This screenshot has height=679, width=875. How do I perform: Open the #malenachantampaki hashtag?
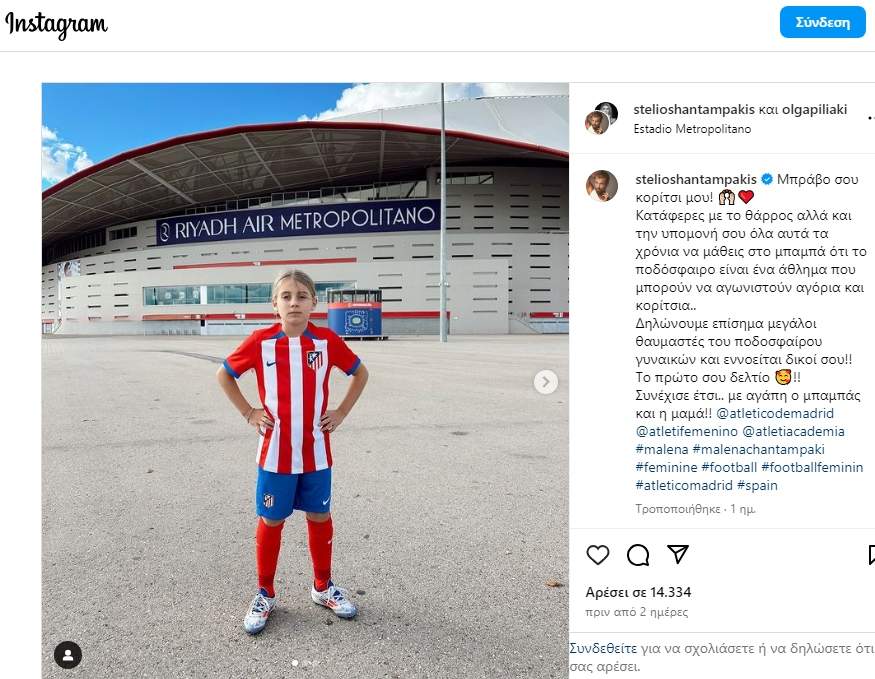758,449
